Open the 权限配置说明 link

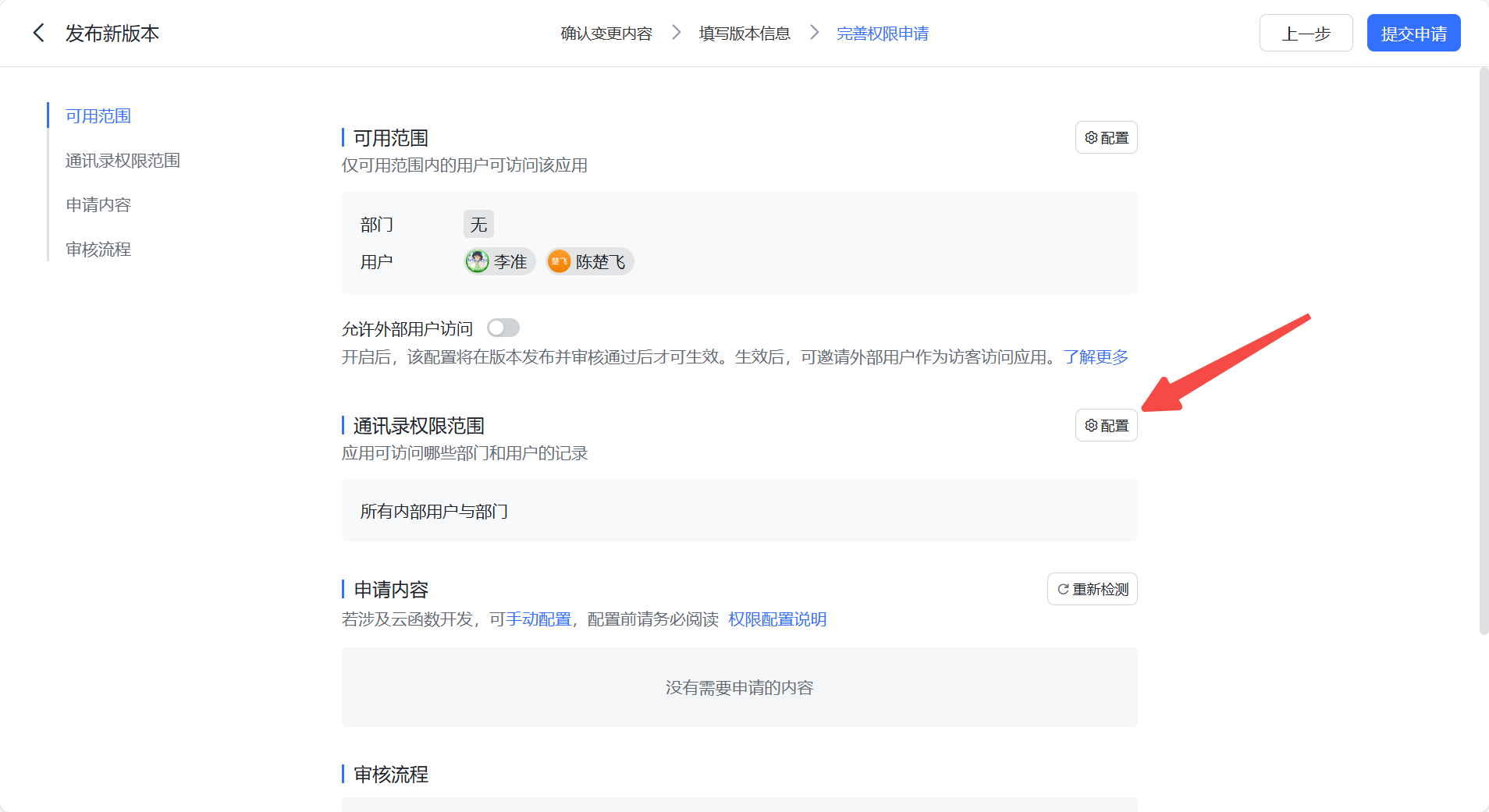tap(777, 619)
